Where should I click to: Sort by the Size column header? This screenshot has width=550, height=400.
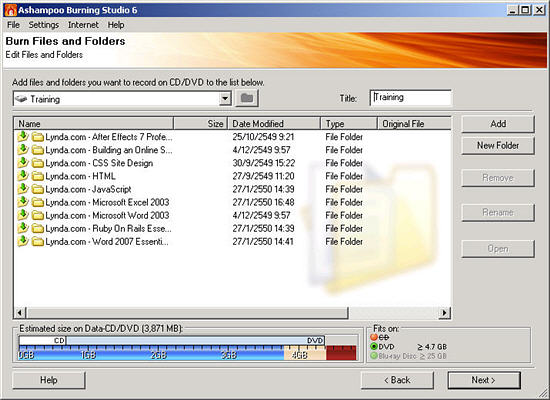tap(201, 124)
